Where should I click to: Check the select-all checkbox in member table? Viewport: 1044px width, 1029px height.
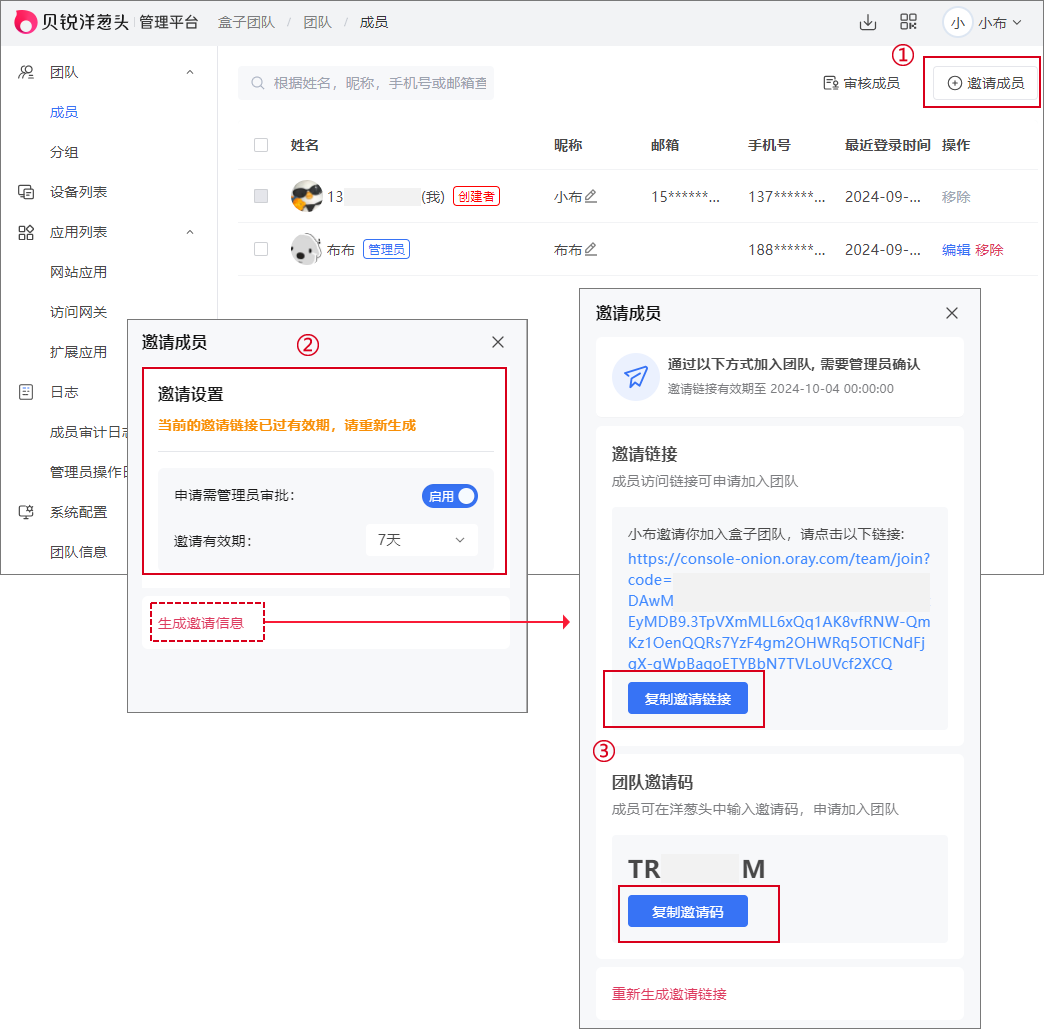261,144
